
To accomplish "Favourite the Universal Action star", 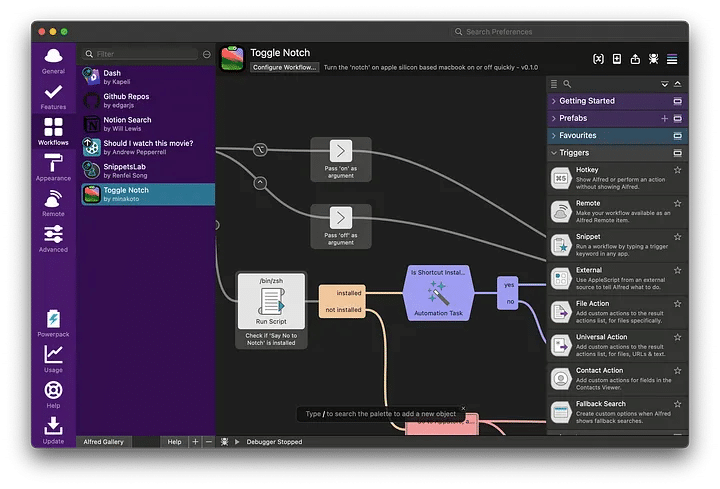I will point(677,337).
